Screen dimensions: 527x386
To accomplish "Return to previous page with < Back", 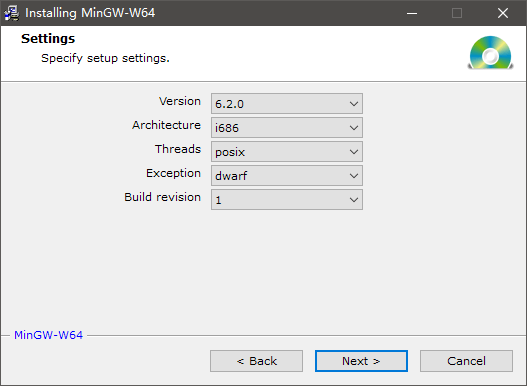I will click(x=256, y=361).
